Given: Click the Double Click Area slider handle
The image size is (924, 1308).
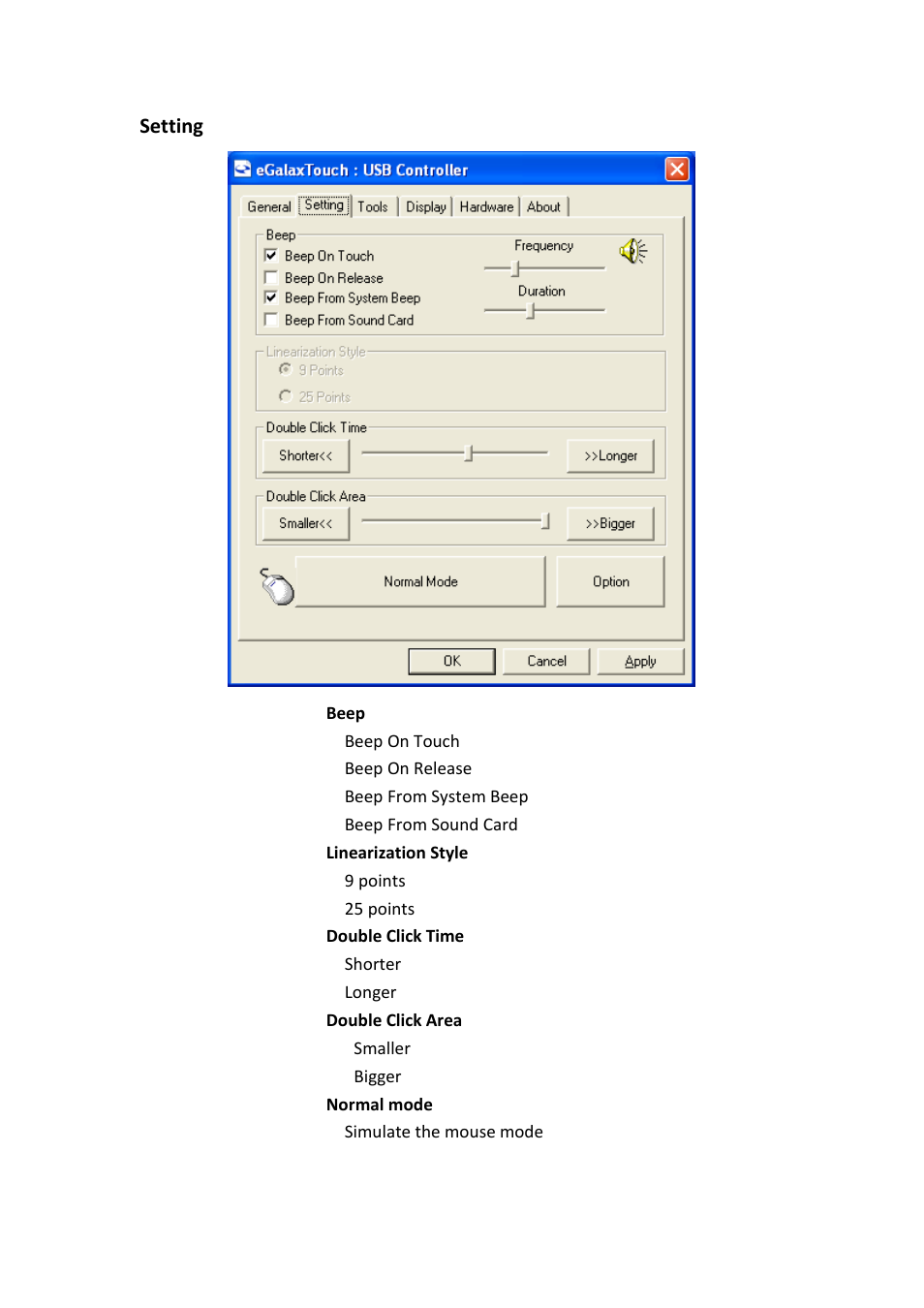Looking at the screenshot, I should [545, 521].
